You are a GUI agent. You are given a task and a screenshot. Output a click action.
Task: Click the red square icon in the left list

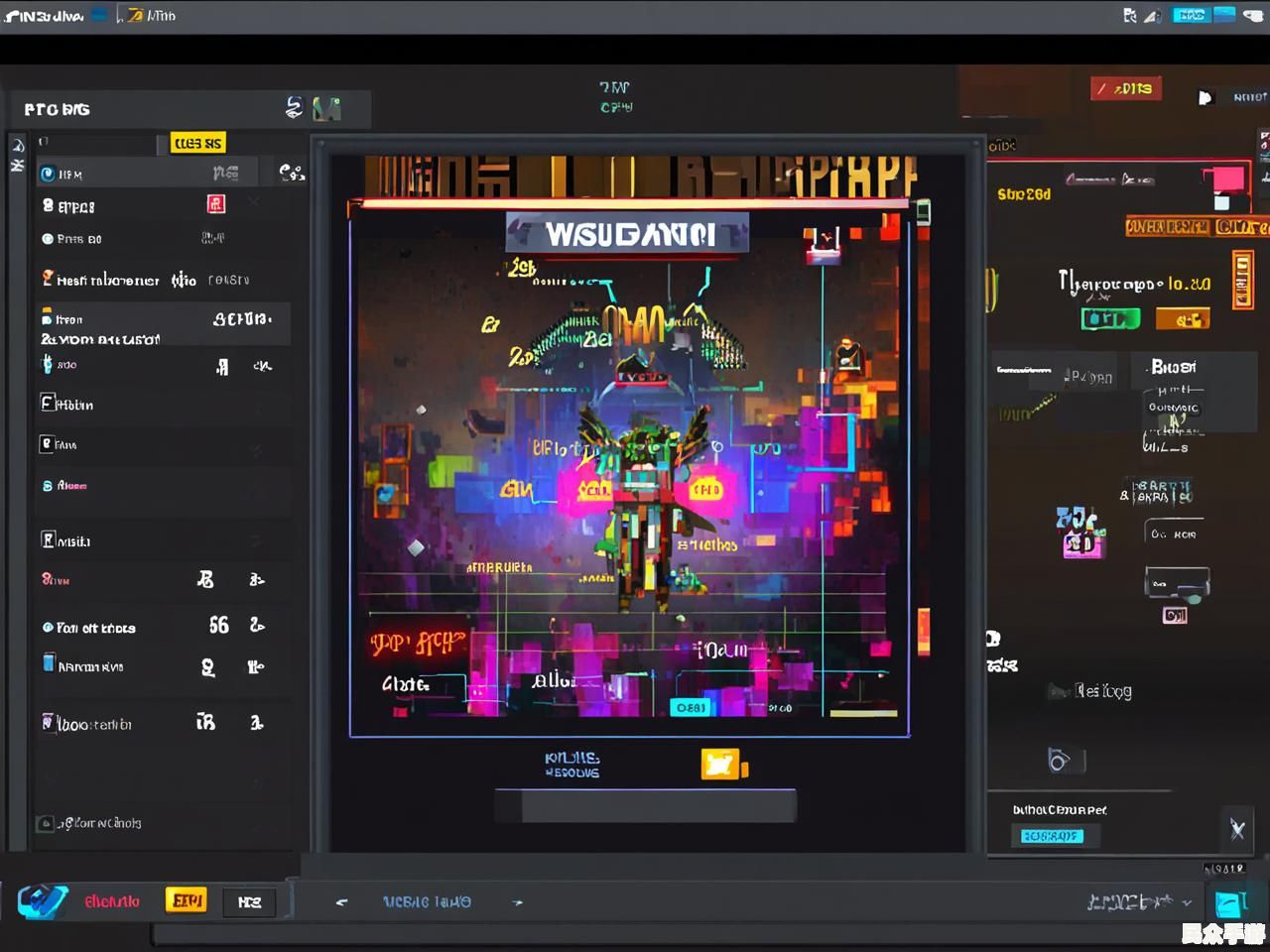215,204
